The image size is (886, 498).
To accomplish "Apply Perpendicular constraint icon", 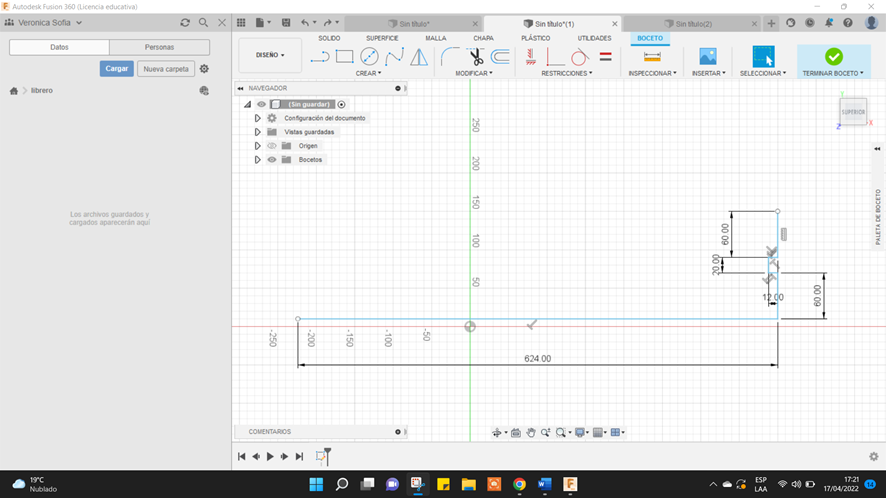I will (554, 57).
